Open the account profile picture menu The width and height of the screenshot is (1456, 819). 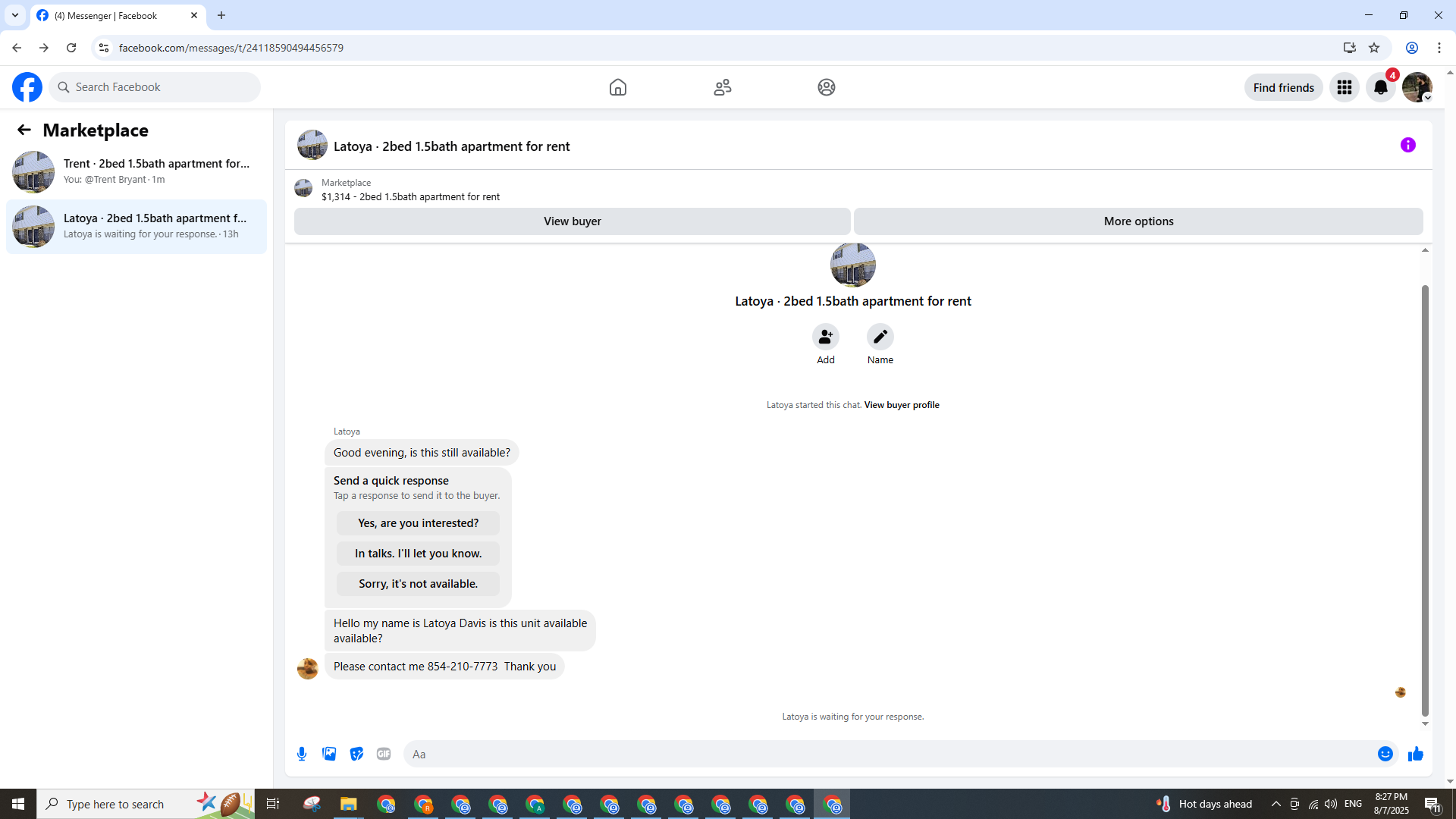click(1417, 87)
